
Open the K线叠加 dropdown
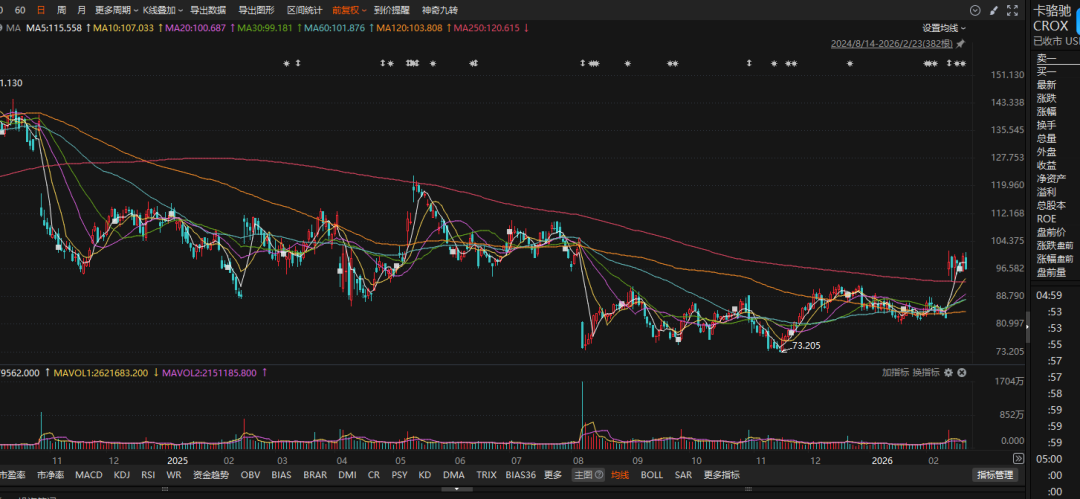pos(162,10)
